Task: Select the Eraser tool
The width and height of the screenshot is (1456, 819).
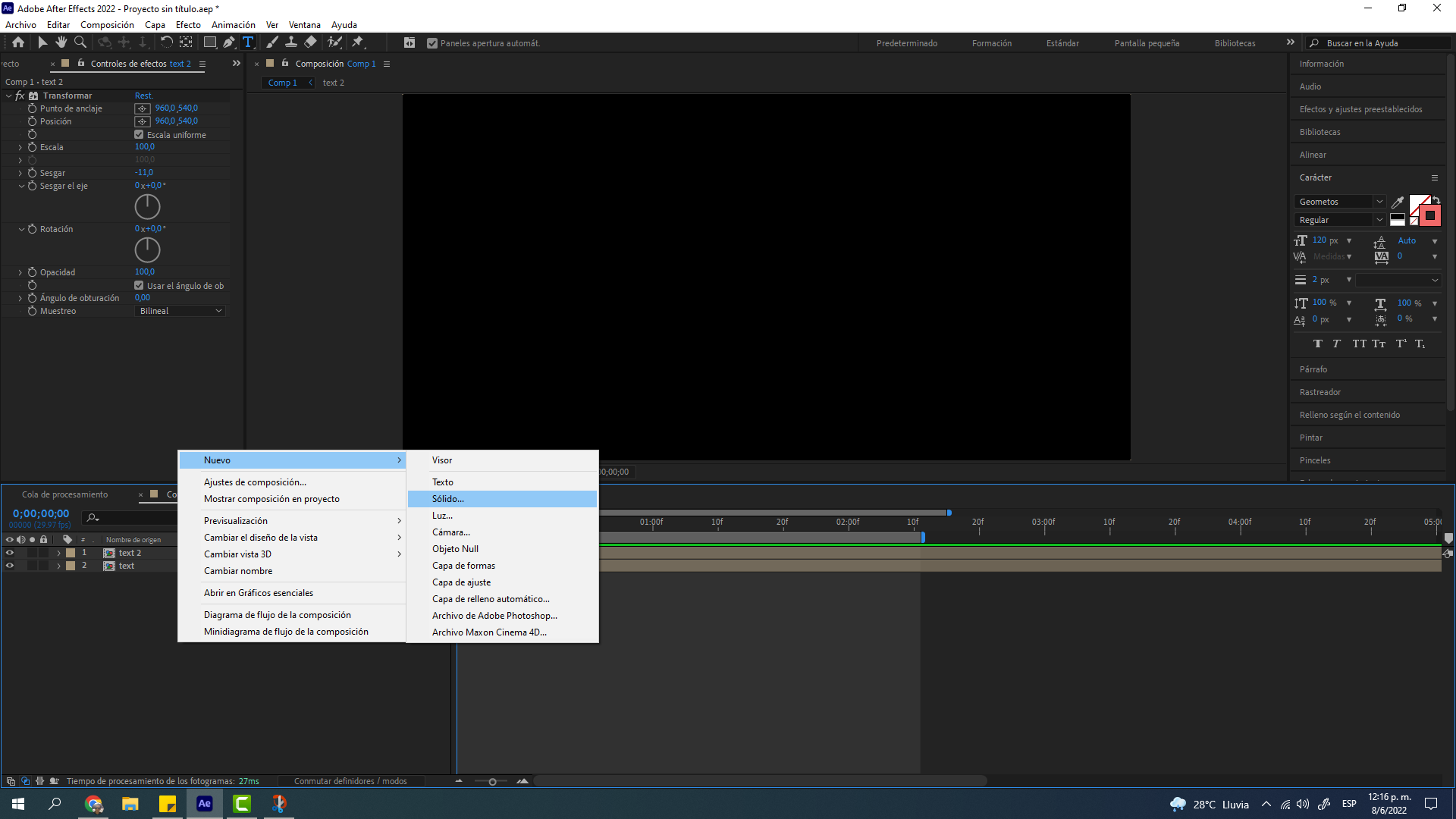Action: [x=310, y=42]
